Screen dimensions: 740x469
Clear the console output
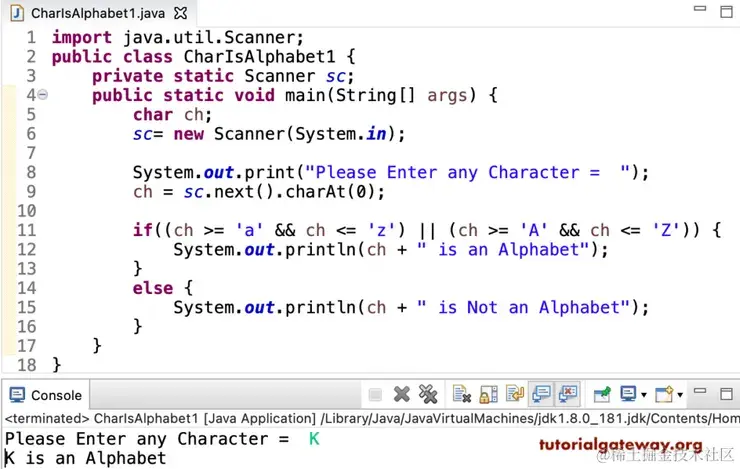462,394
